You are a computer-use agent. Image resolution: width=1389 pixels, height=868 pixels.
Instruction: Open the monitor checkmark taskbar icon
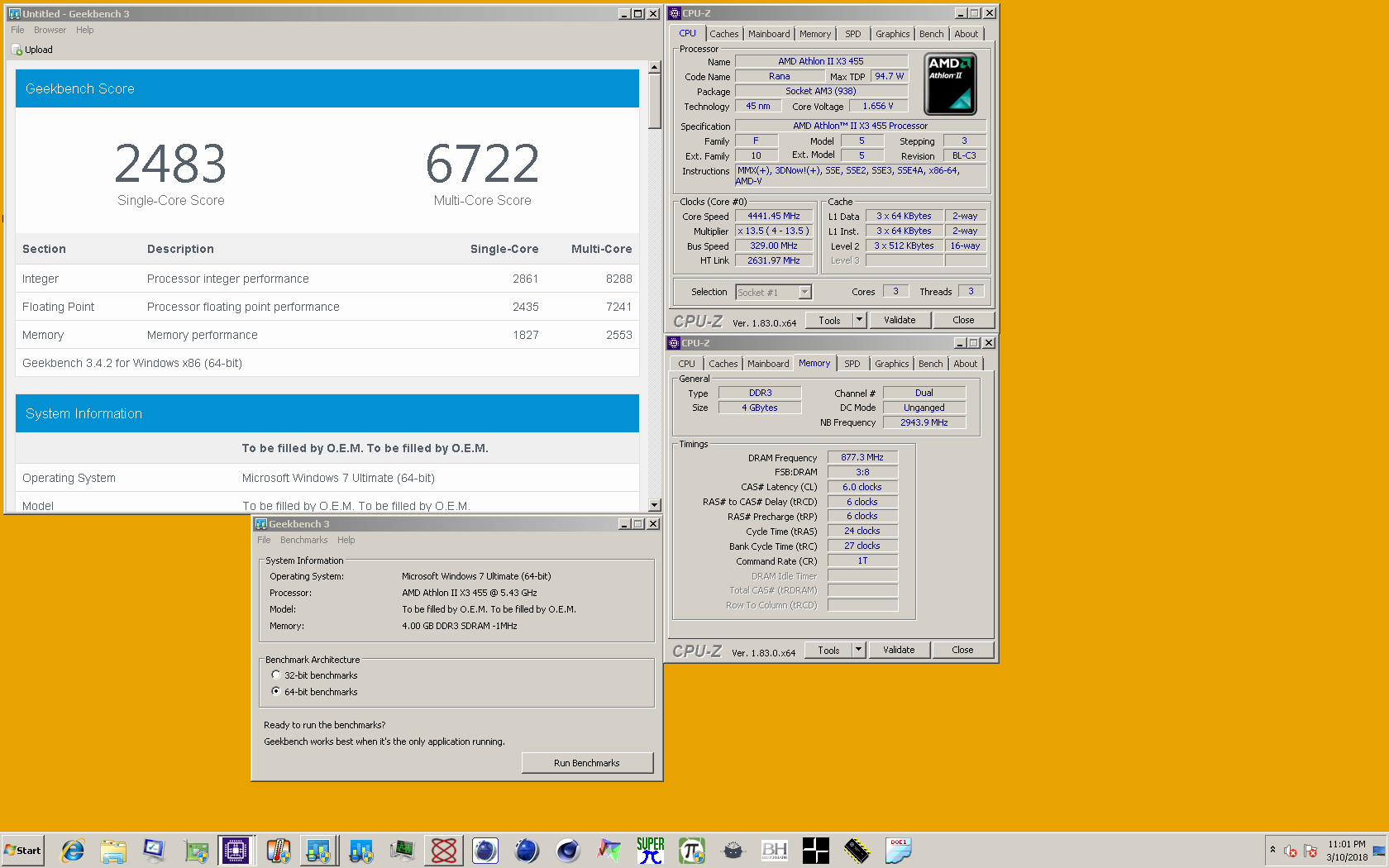tap(155, 850)
